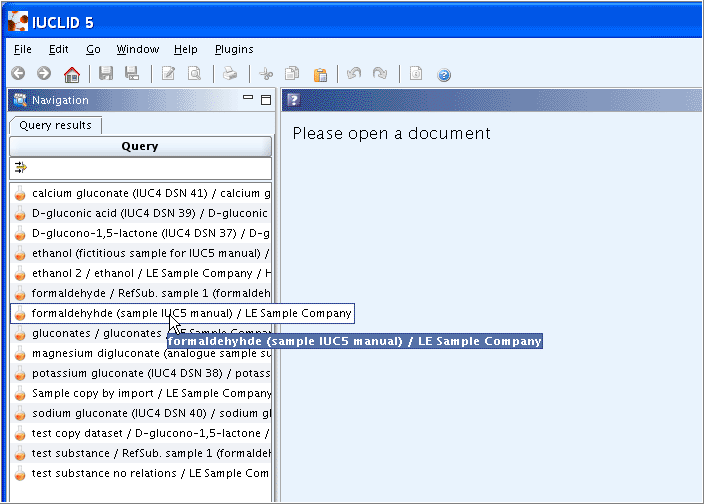Select the Query results tab
This screenshot has width=704, height=504.
(x=55, y=125)
